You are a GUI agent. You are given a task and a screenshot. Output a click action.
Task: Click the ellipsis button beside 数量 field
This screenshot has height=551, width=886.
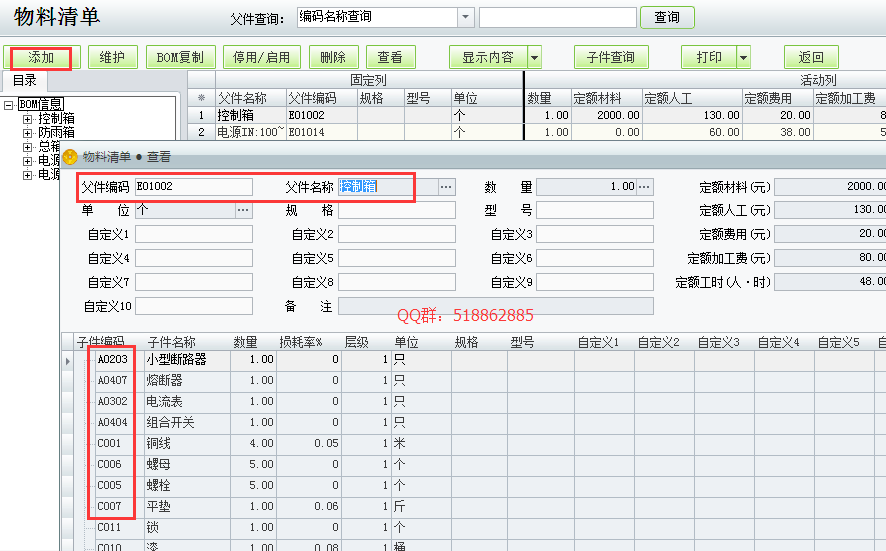click(x=645, y=187)
